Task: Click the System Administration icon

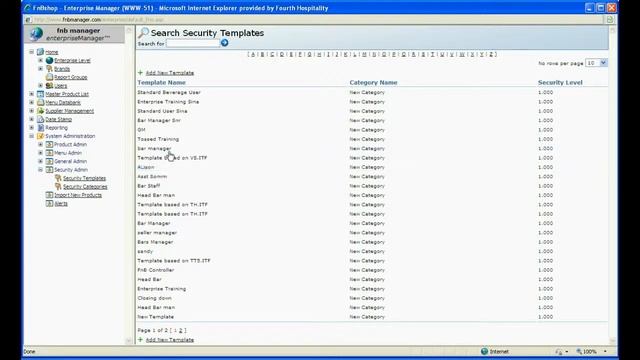Action: coord(40,136)
